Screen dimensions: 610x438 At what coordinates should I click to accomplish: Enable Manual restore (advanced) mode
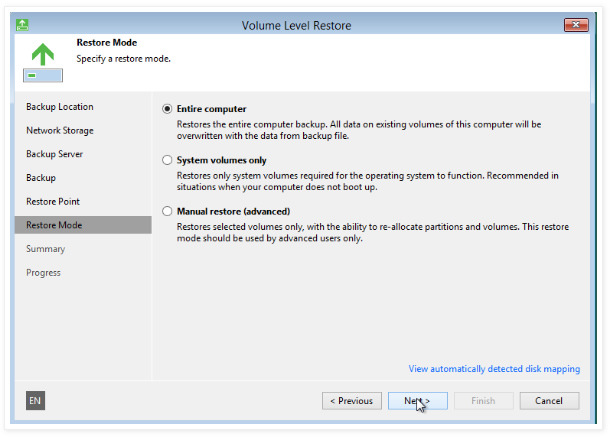167,212
